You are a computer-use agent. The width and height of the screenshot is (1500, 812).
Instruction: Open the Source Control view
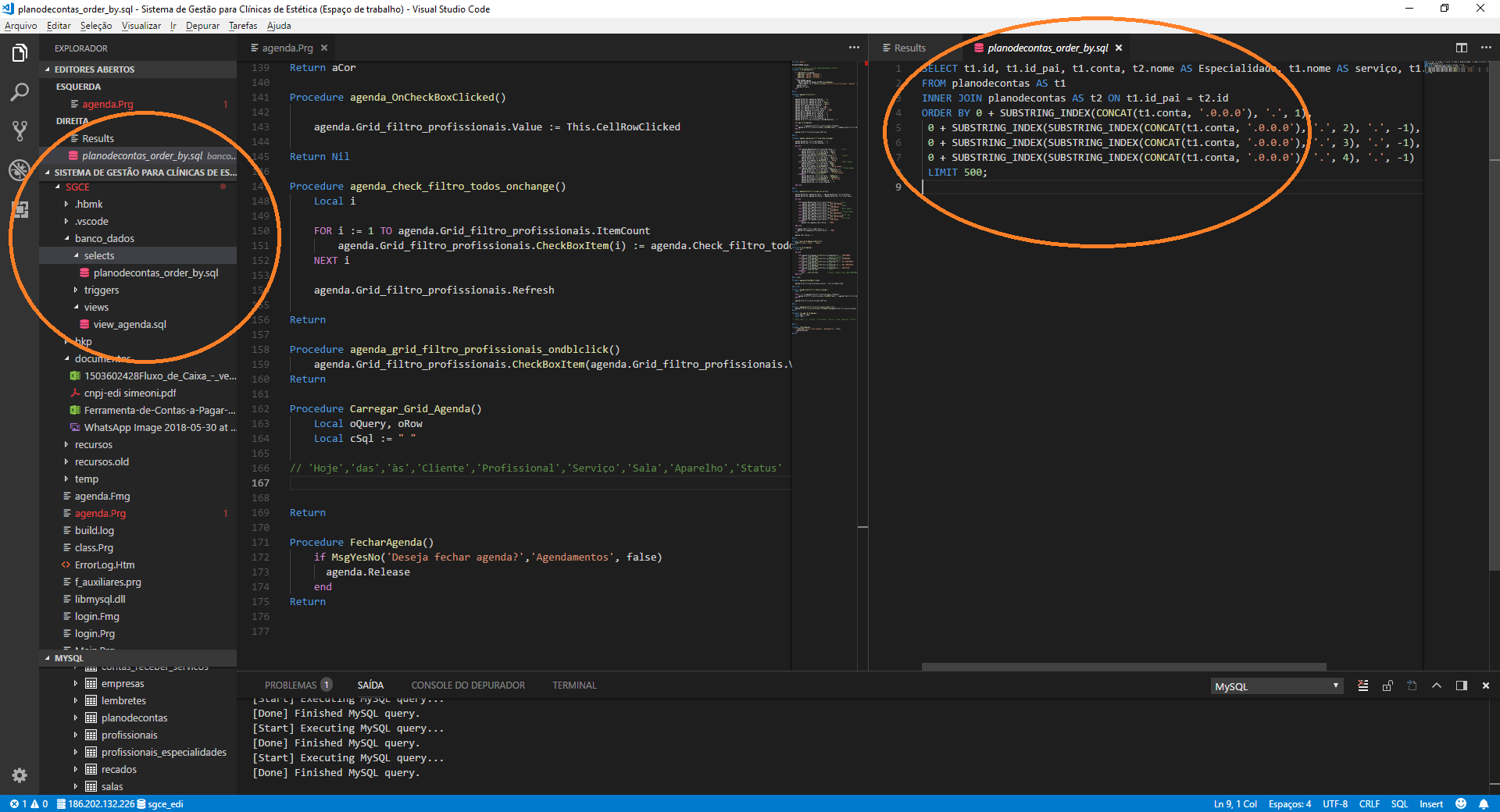[20, 130]
